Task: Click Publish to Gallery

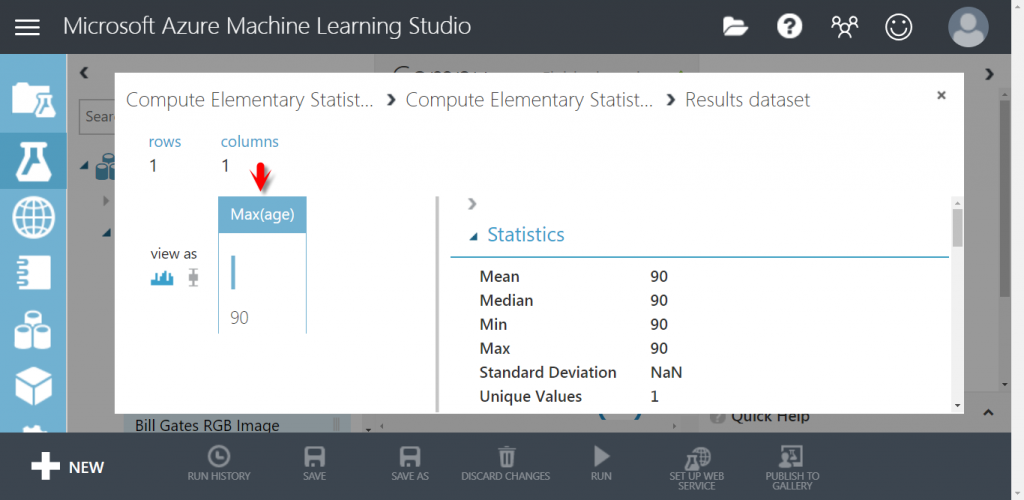Action: (x=792, y=469)
